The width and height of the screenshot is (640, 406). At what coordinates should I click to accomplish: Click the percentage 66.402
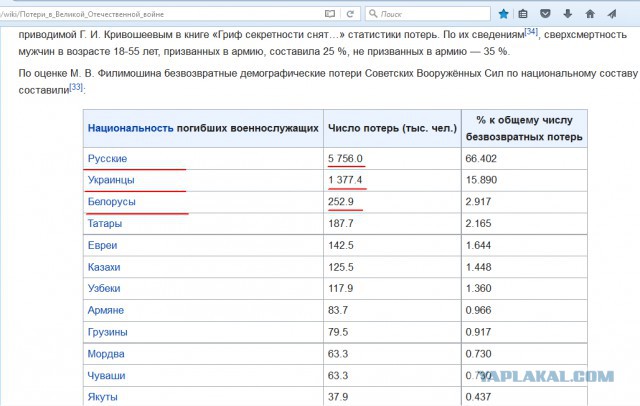point(481,158)
